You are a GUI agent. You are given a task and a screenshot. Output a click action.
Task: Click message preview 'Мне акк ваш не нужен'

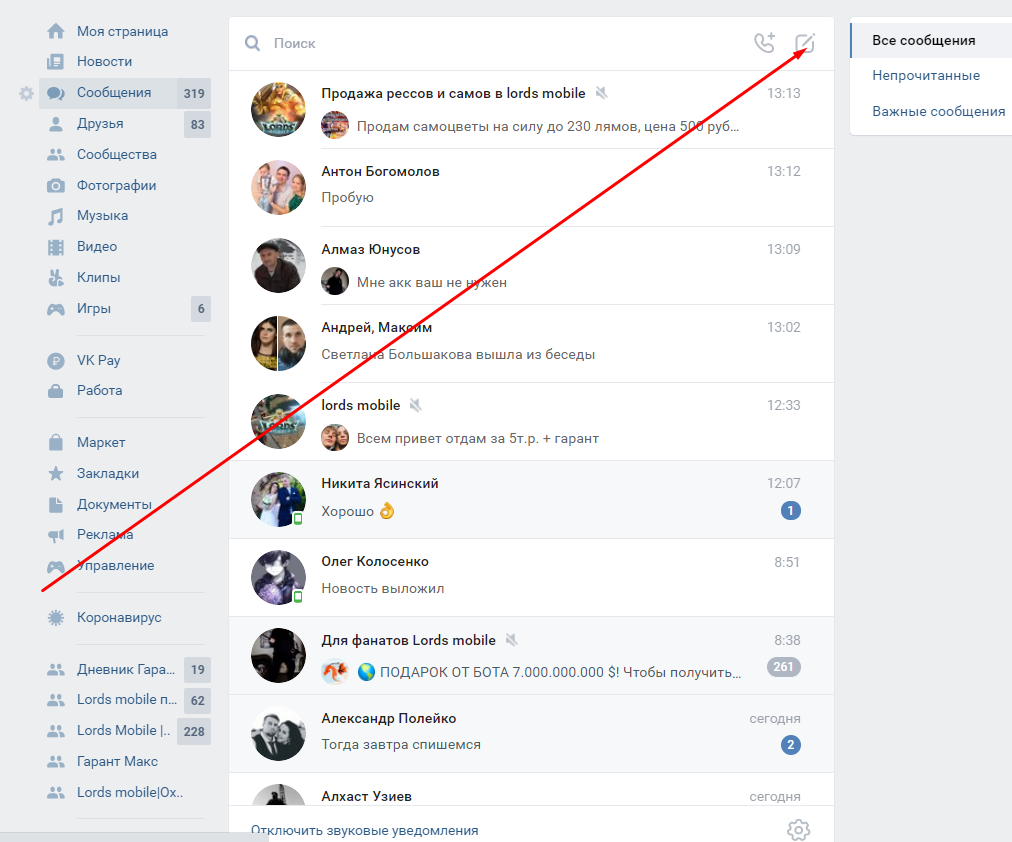432,283
